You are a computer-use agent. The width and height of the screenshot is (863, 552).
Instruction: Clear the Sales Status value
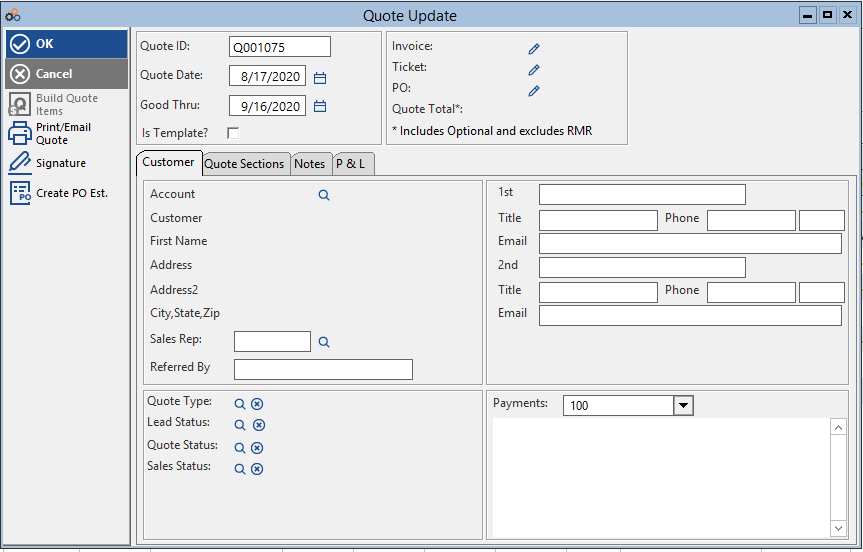257,469
